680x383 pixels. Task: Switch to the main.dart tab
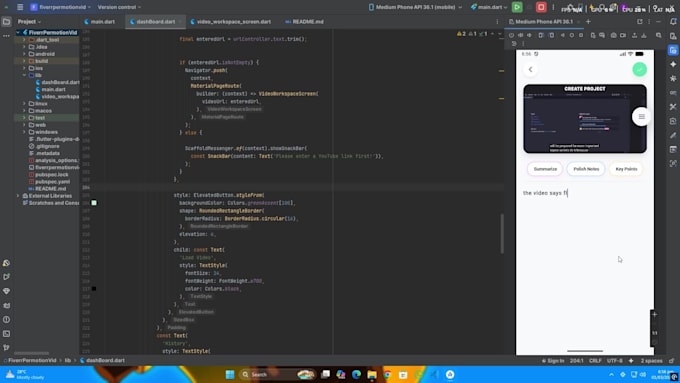100,22
